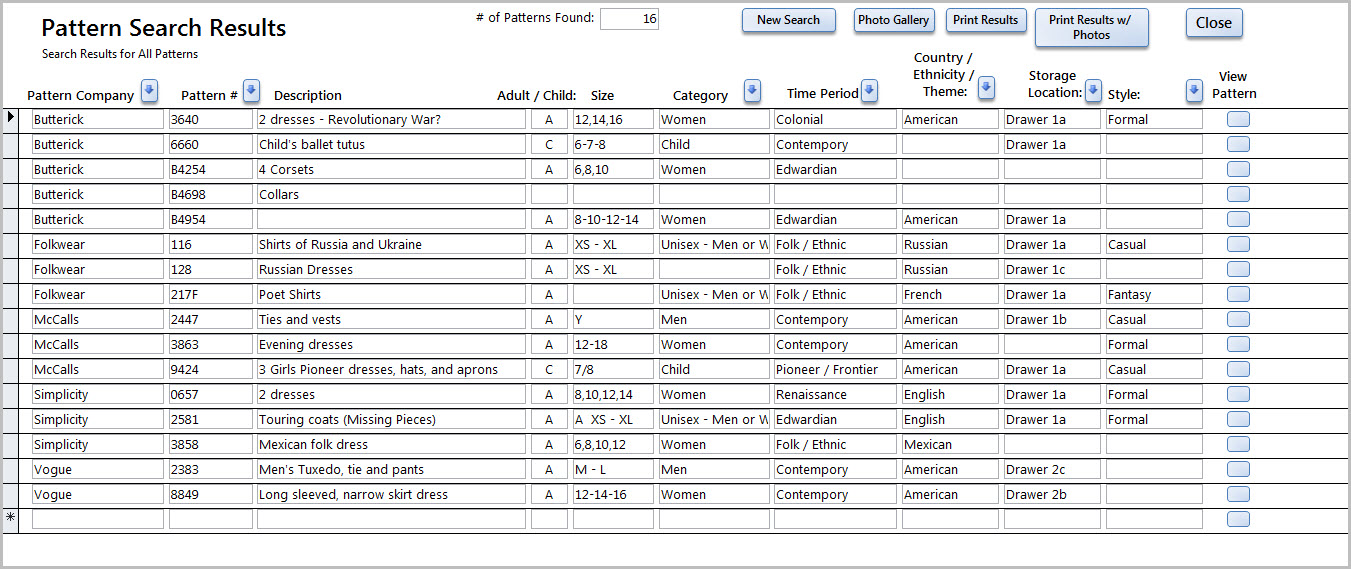
Task: Click 'Touring coats (Missing Pieces)' description
Action: (391, 420)
